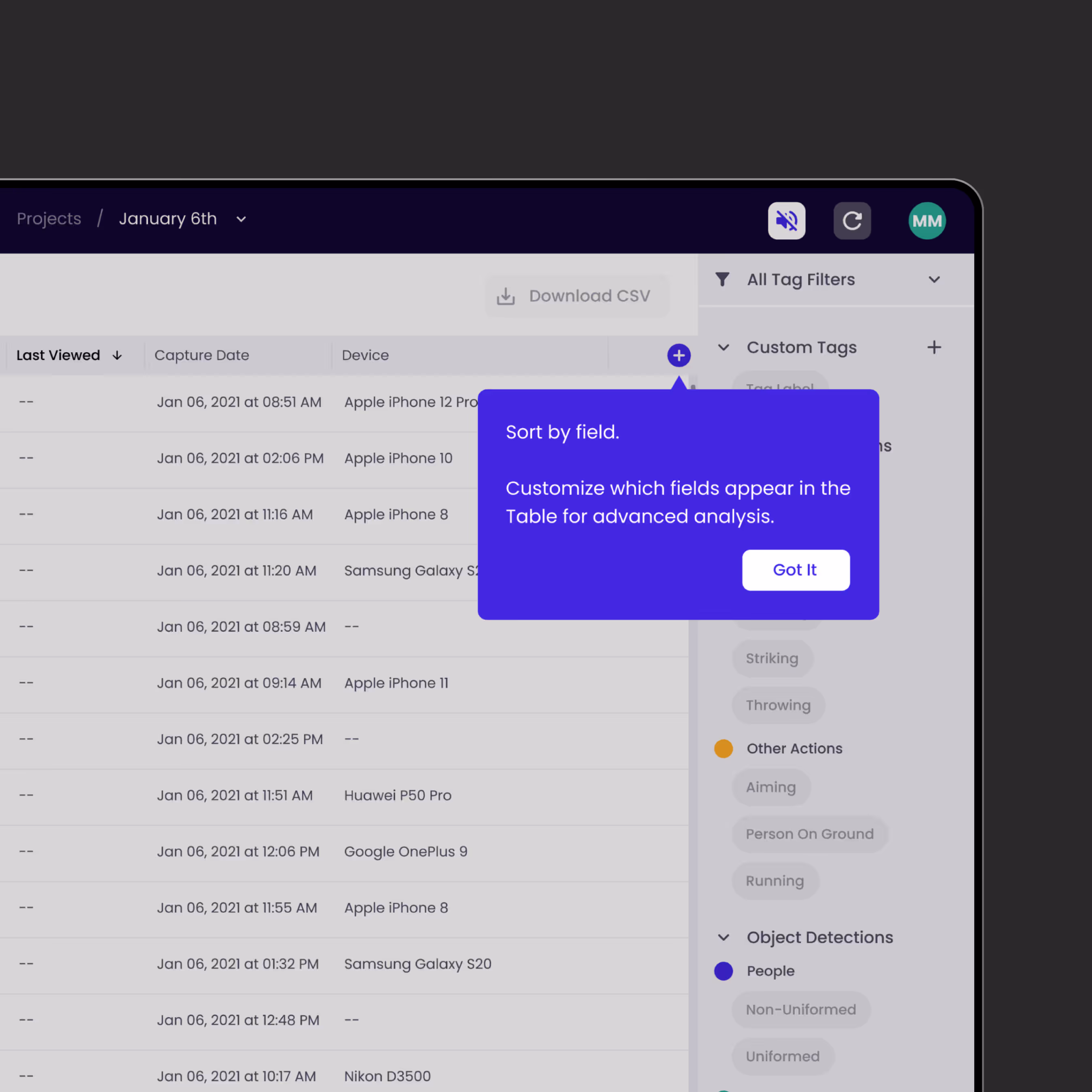Screen dimensions: 1092x1092
Task: Click Jan 06, 2021 at 11:20 AM cell
Action: tap(237, 571)
